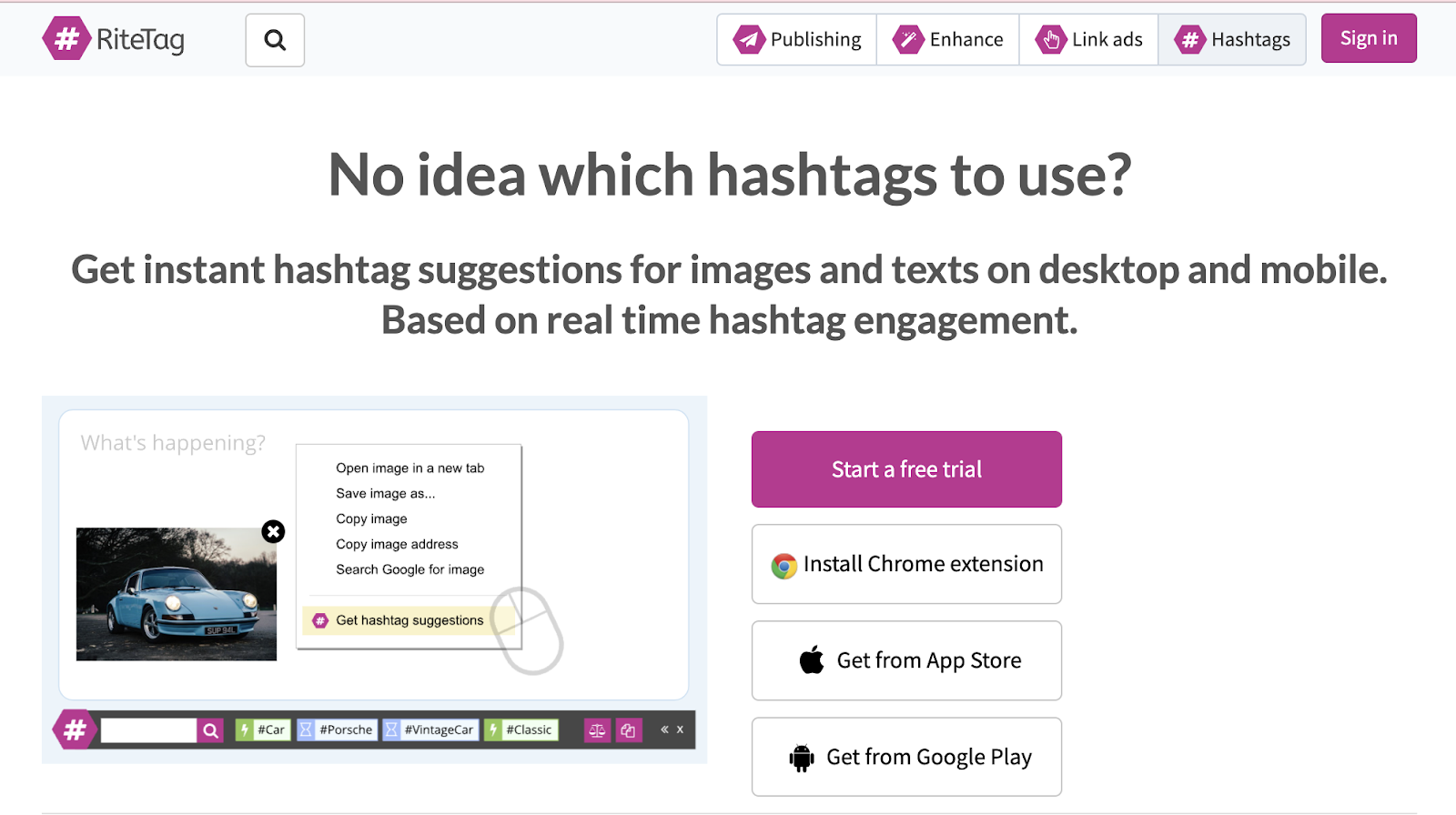The image size is (1456, 815).
Task: Click the compare scales icon
Action: click(x=597, y=729)
